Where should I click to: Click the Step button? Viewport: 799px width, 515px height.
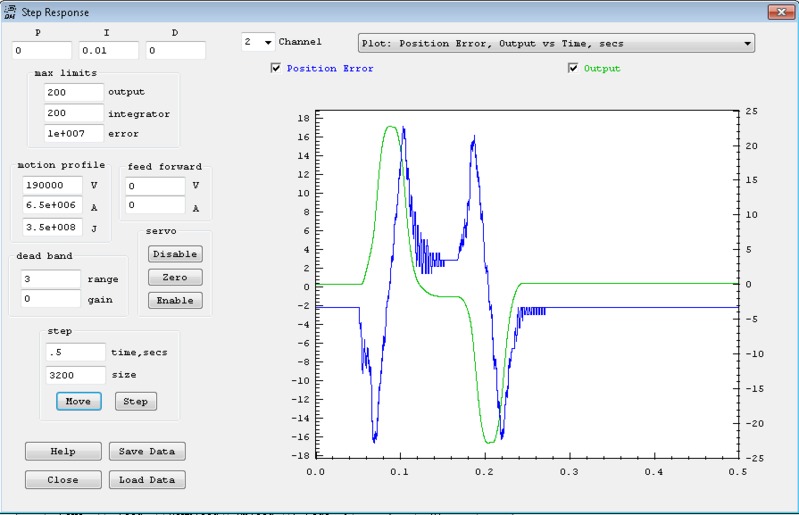coord(135,401)
